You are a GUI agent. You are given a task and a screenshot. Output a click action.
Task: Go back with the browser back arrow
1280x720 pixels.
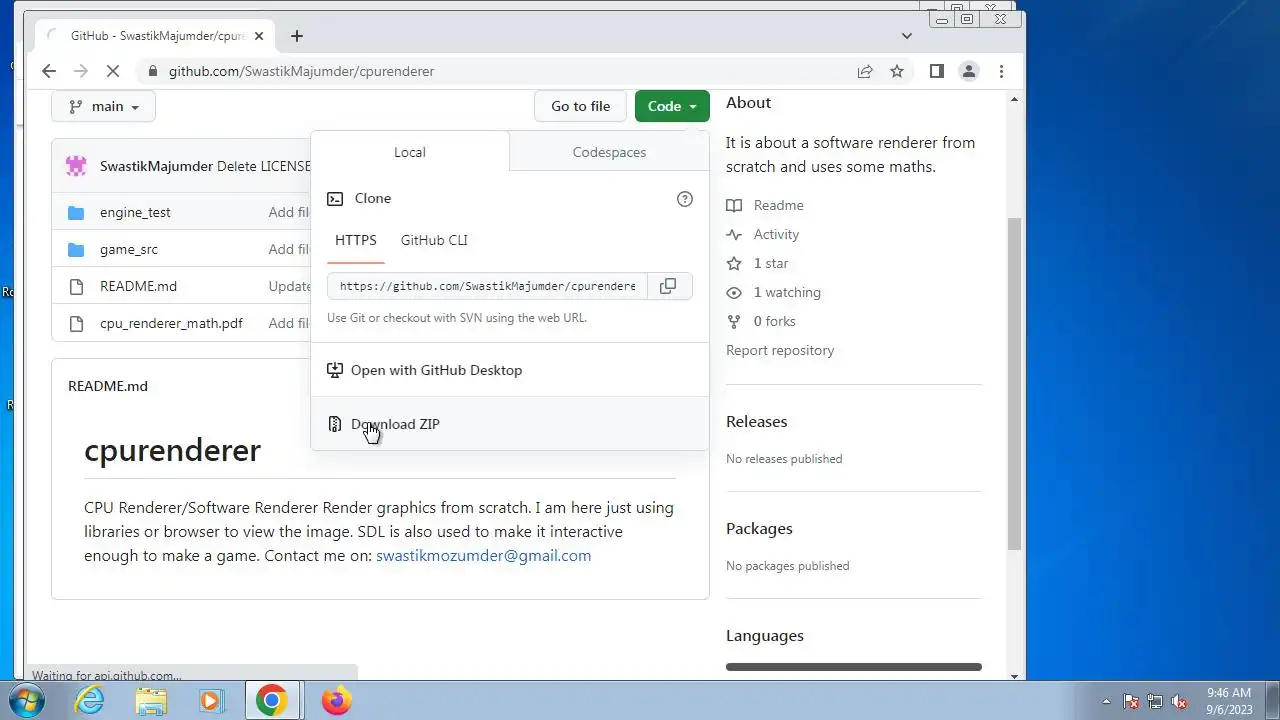48,71
